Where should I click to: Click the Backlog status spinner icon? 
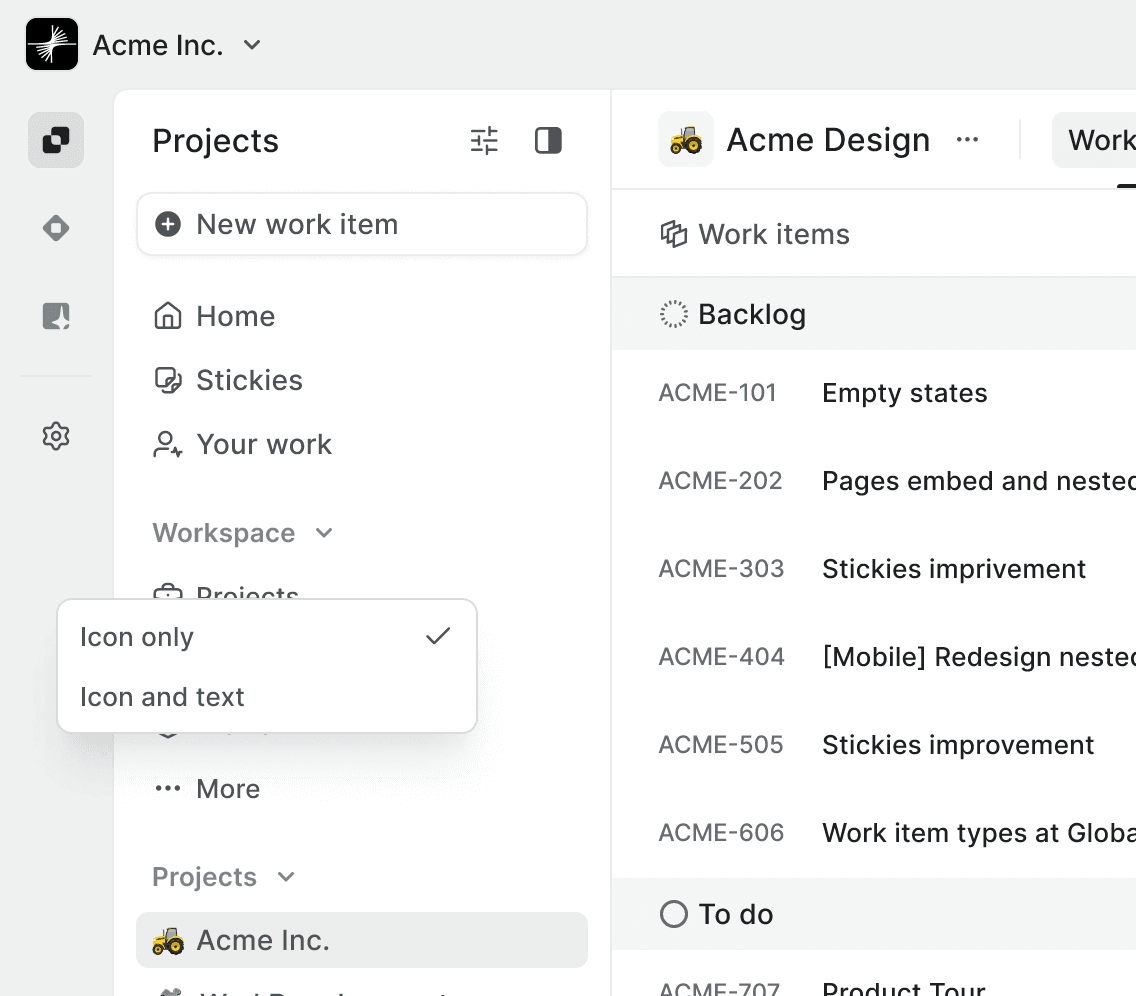(674, 313)
